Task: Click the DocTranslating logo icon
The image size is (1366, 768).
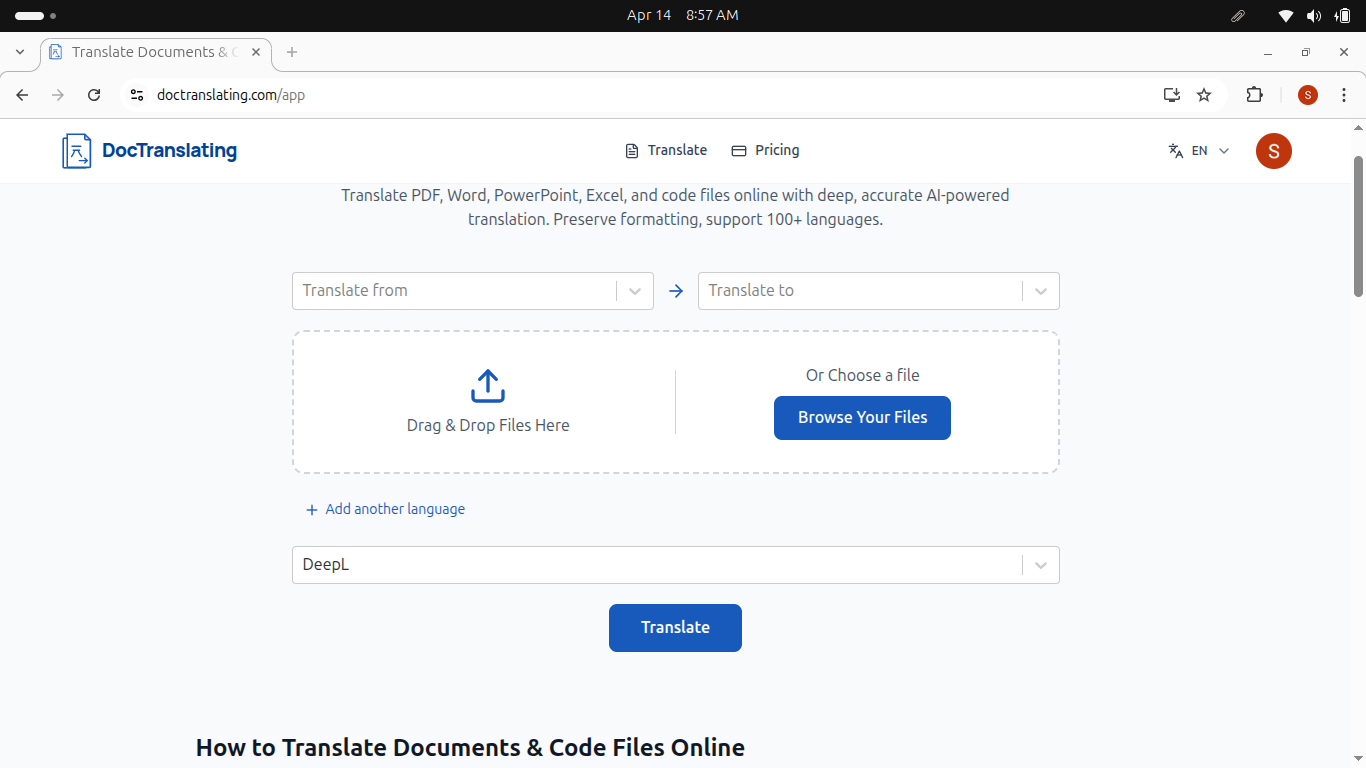Action: [75, 151]
